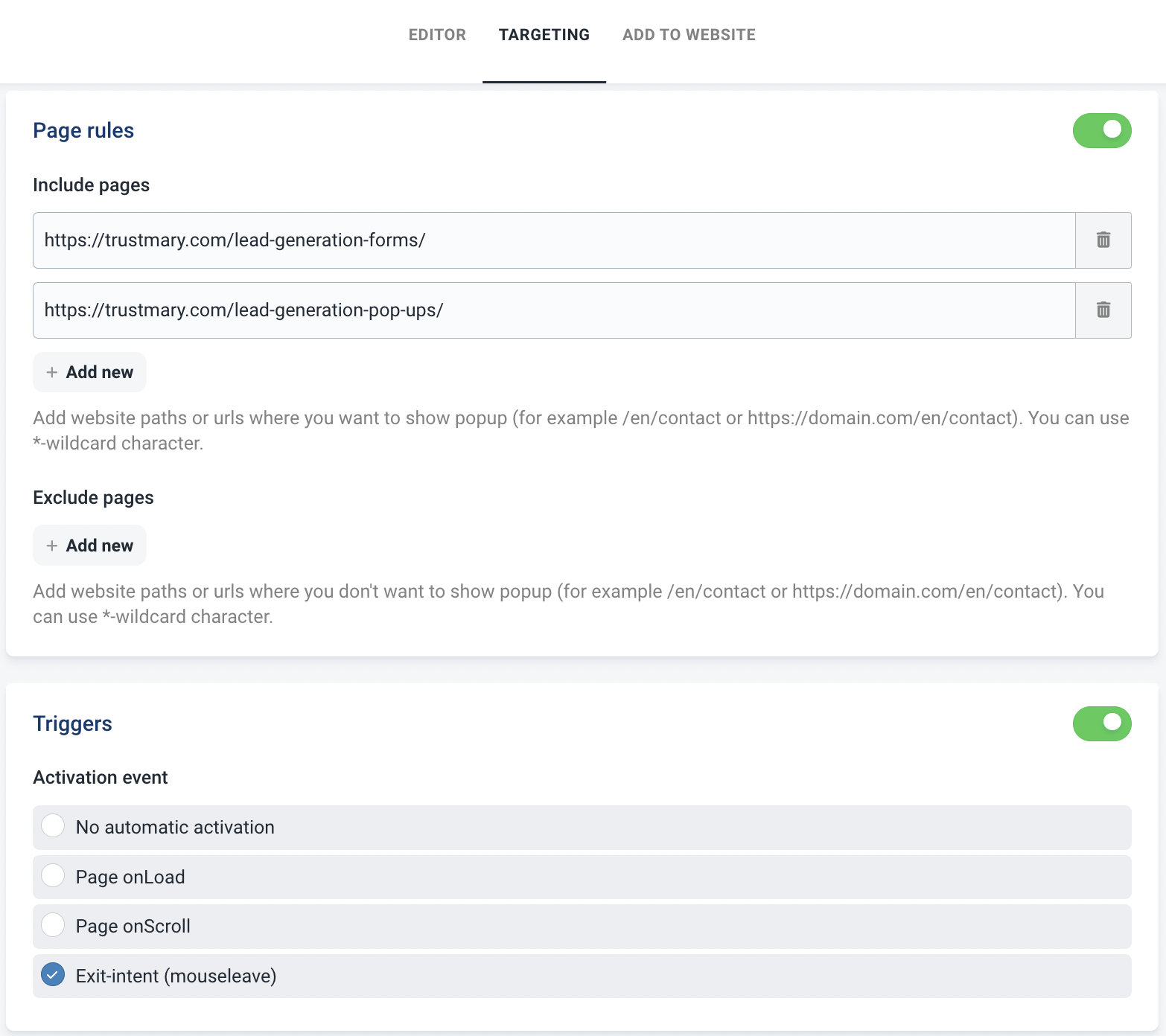1166x1036 pixels.
Task: Click the Page onScroll option row
Action: tap(581, 927)
